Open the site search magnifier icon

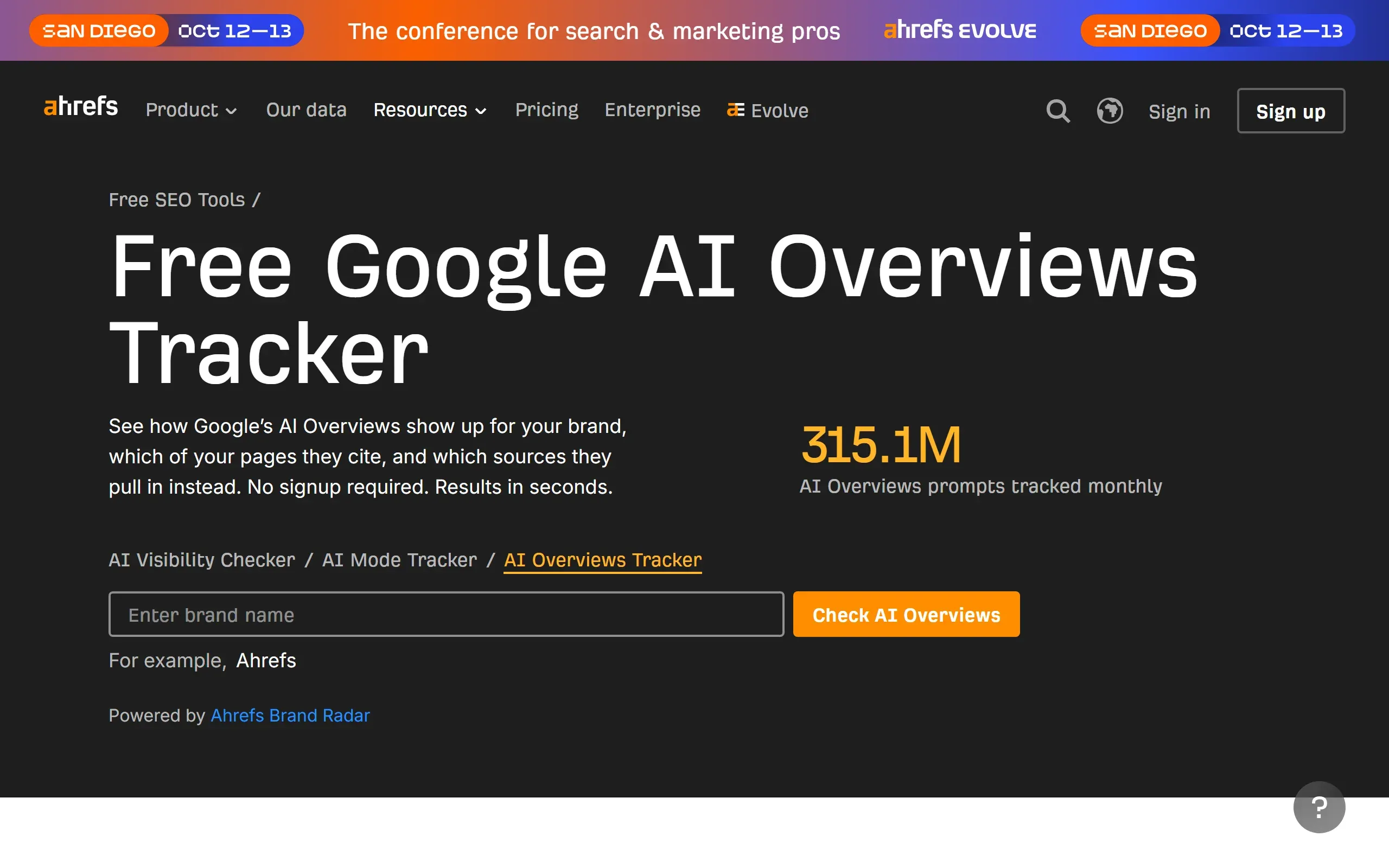pyautogui.click(x=1058, y=111)
